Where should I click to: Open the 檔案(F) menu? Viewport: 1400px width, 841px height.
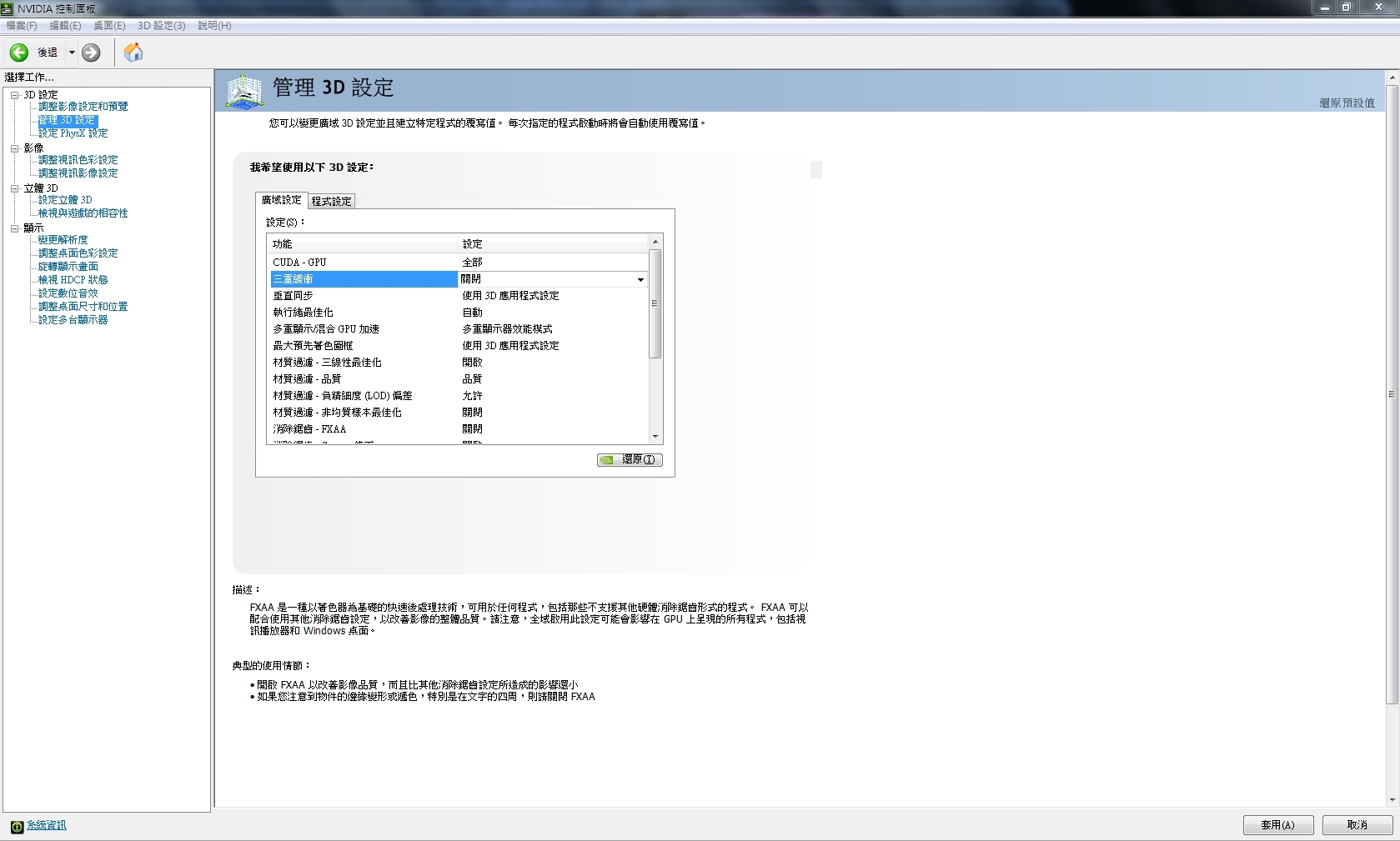(22, 26)
